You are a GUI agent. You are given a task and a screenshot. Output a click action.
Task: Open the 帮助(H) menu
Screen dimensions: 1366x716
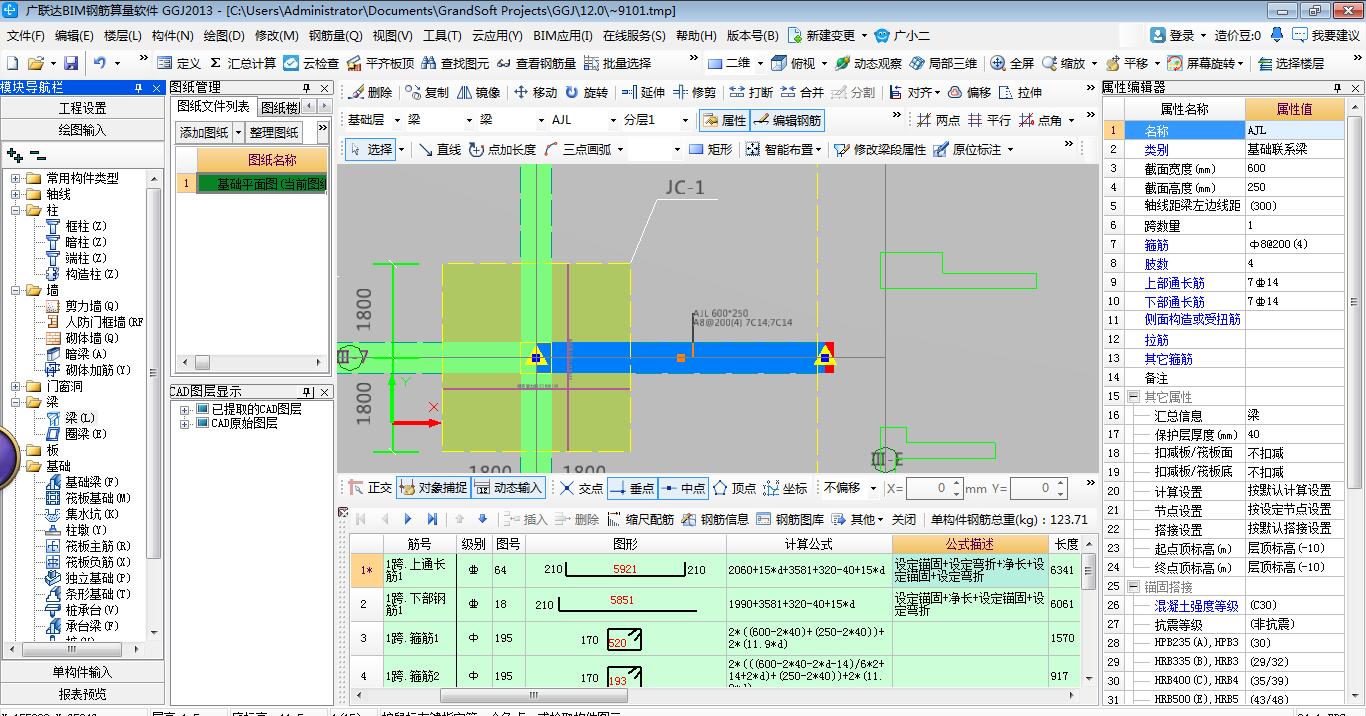(x=696, y=35)
